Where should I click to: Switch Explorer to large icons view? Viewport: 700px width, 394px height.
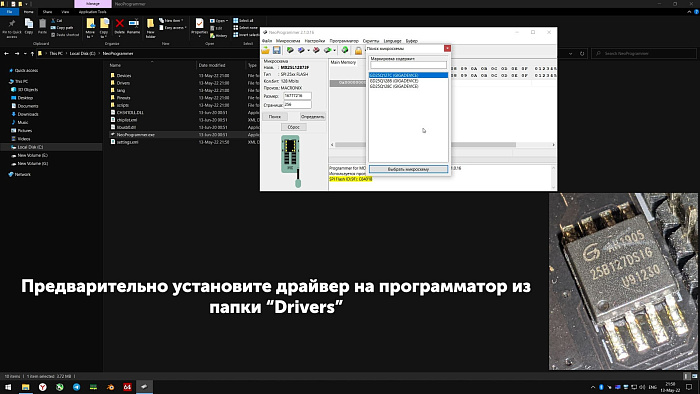click(694, 376)
